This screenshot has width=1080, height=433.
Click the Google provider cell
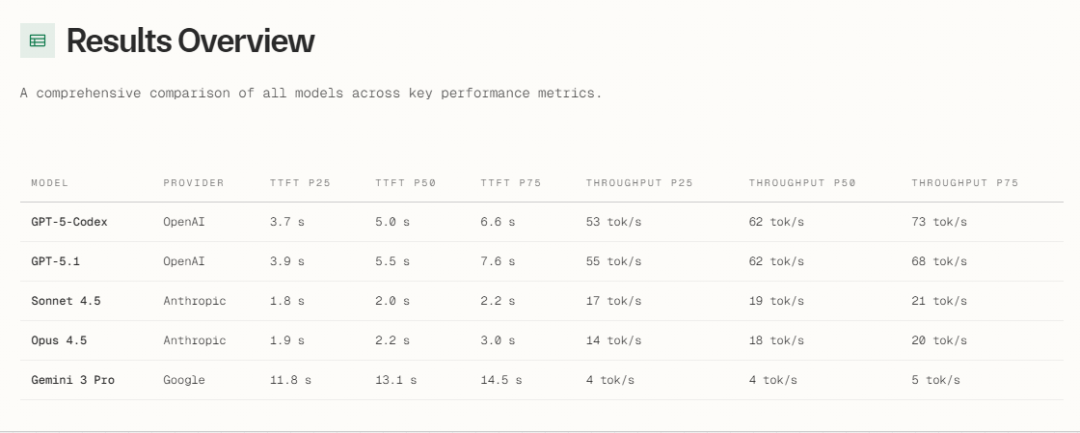[184, 380]
